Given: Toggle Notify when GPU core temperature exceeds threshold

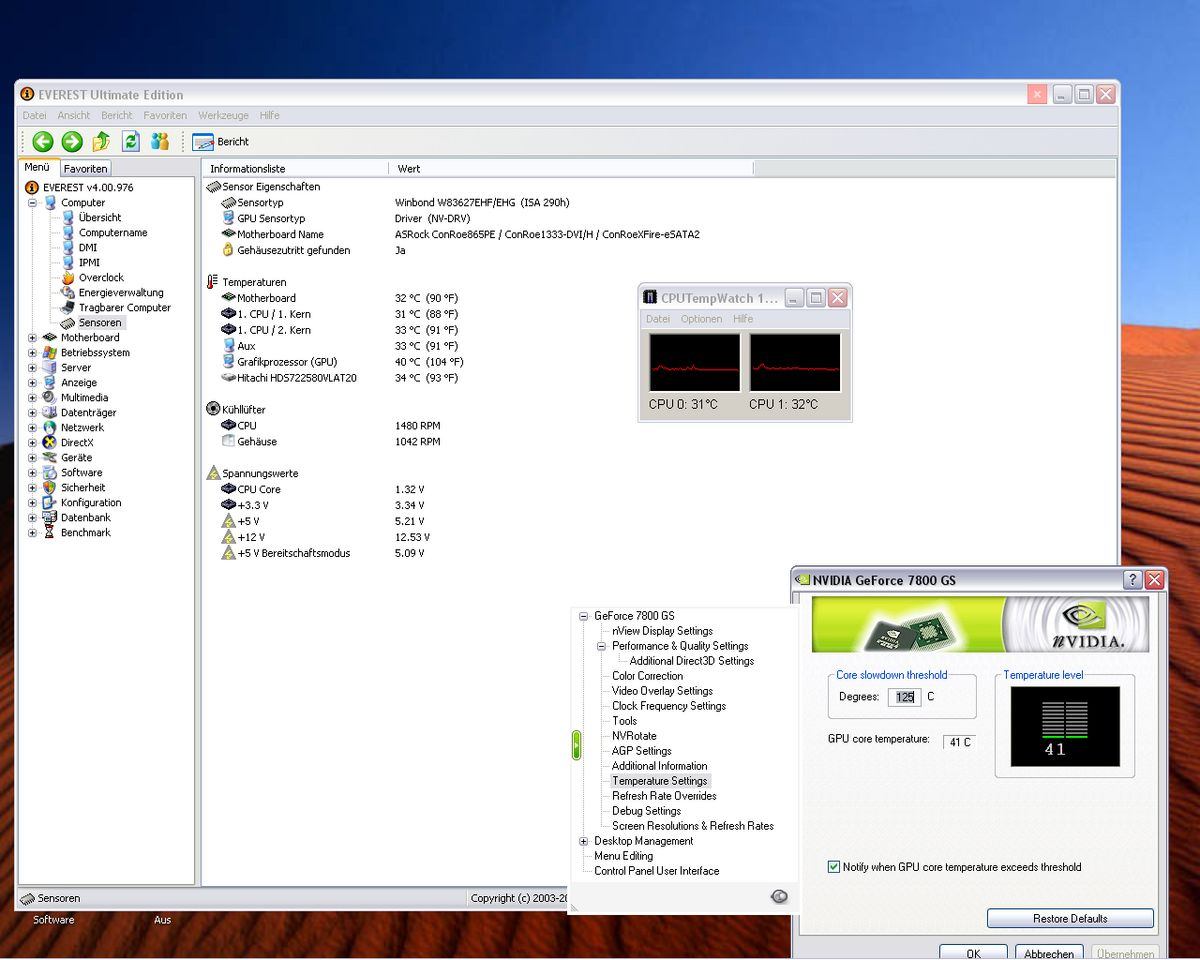Looking at the screenshot, I should pos(834,867).
